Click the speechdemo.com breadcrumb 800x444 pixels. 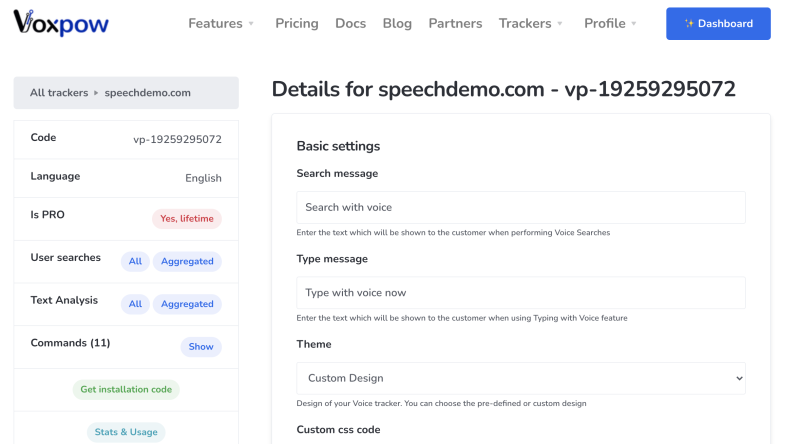click(x=147, y=93)
